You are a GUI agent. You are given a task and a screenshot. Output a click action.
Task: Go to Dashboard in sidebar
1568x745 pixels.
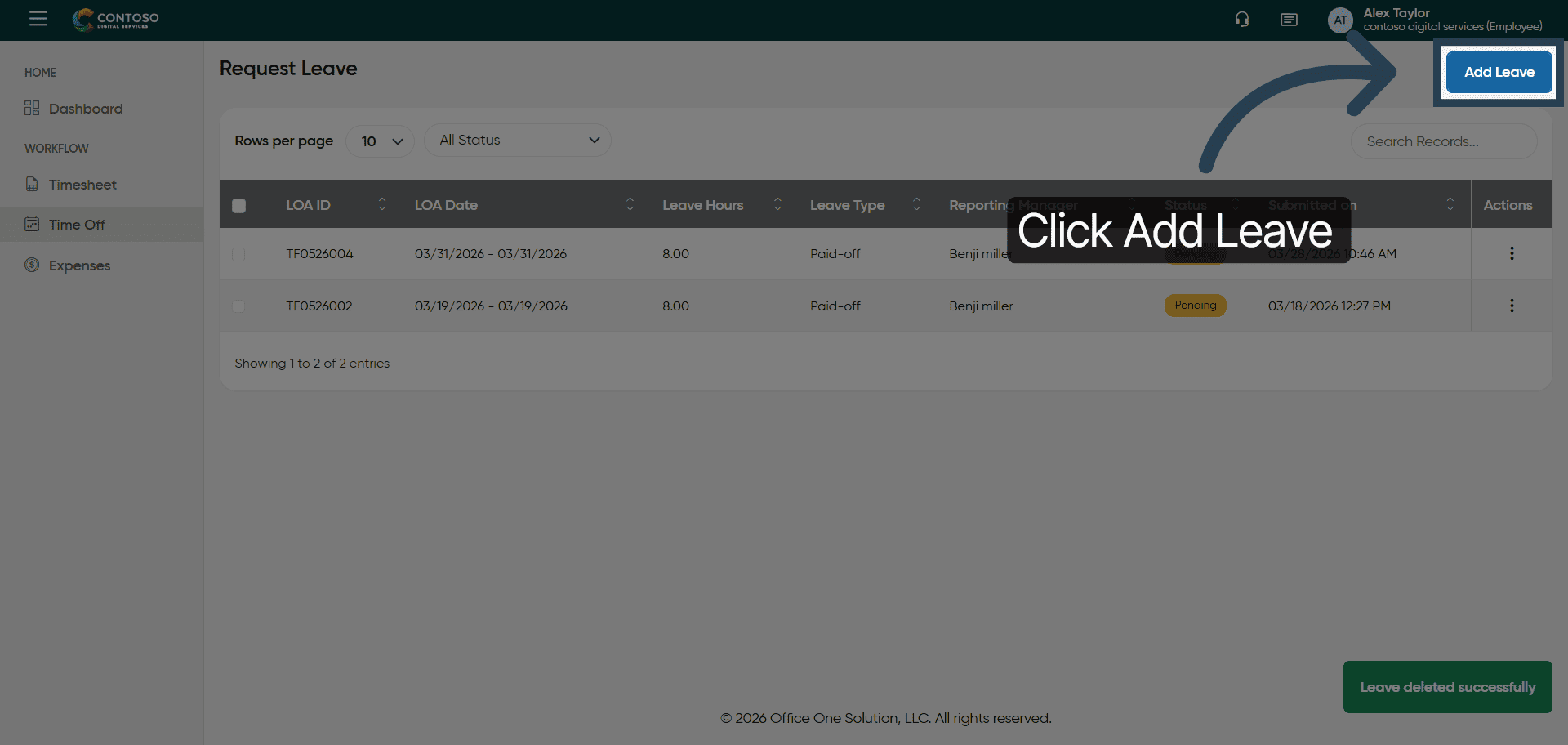click(x=85, y=109)
